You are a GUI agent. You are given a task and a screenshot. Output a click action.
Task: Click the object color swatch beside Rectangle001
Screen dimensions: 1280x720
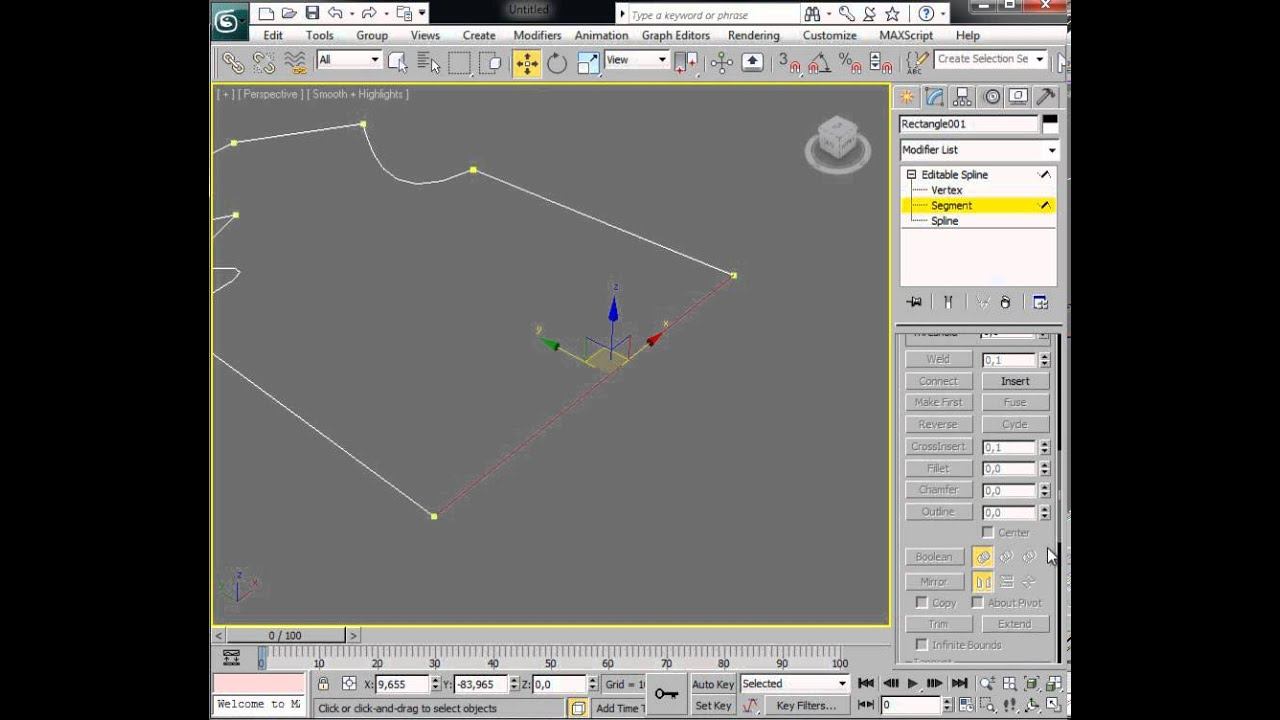[x=1049, y=124]
